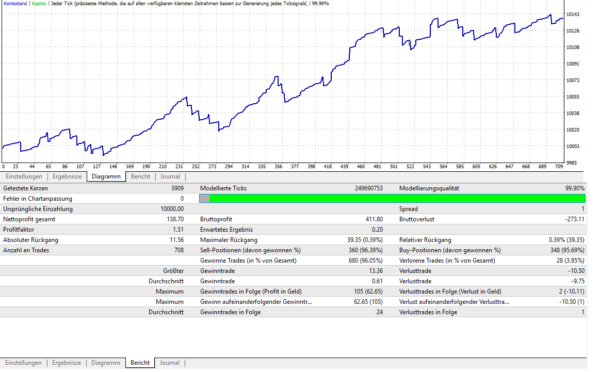Click the green modelling quality progress bar
The height and width of the screenshot is (372, 600).
397,198
